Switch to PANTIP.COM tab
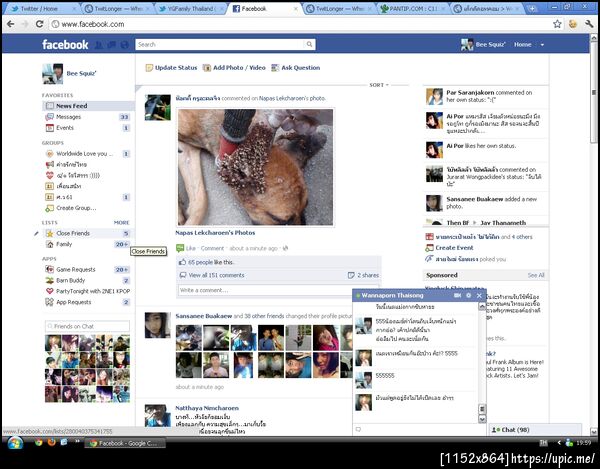Viewport: 600px width, 469px height. pyautogui.click(x=414, y=8)
